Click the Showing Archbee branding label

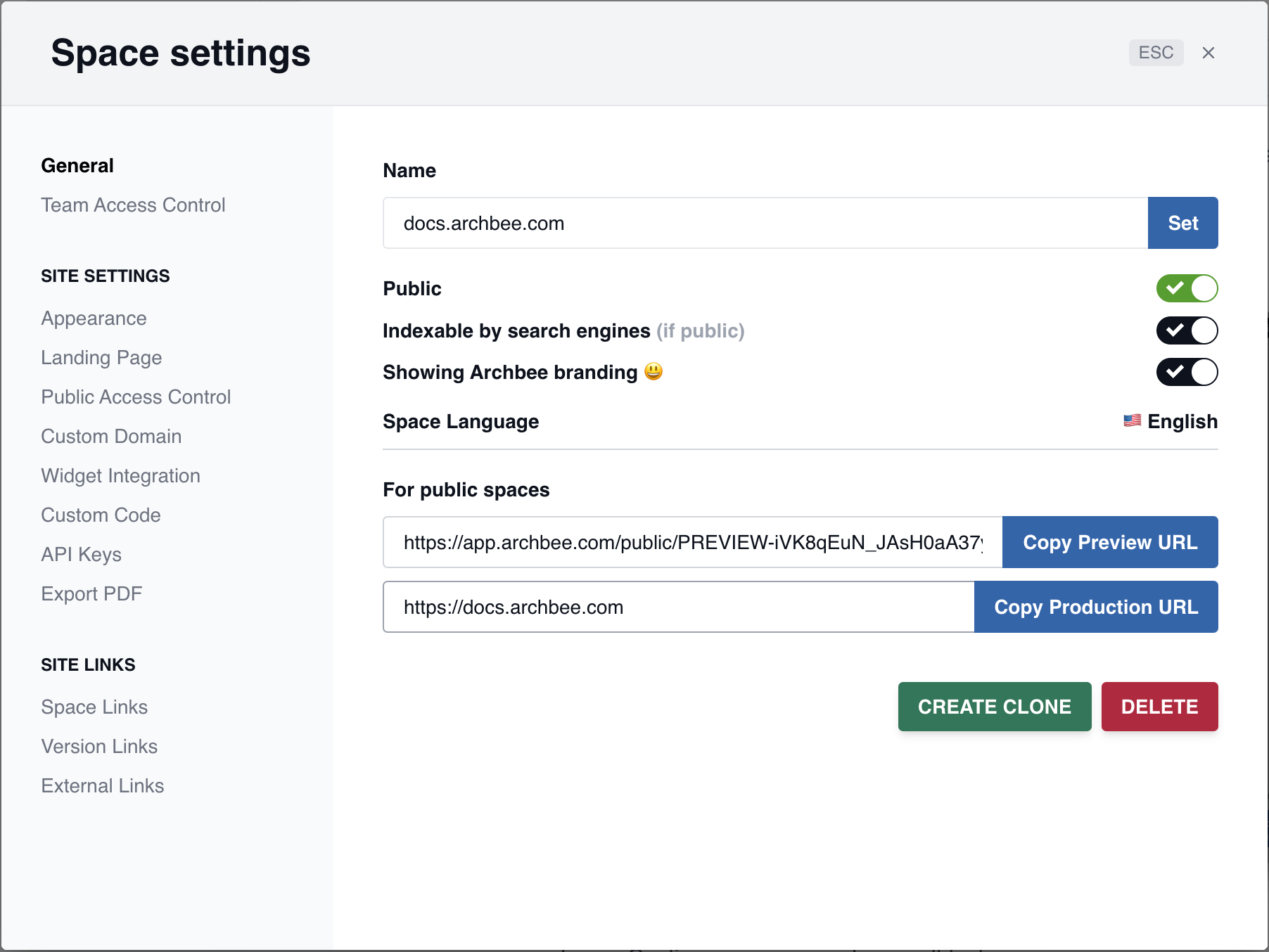510,372
